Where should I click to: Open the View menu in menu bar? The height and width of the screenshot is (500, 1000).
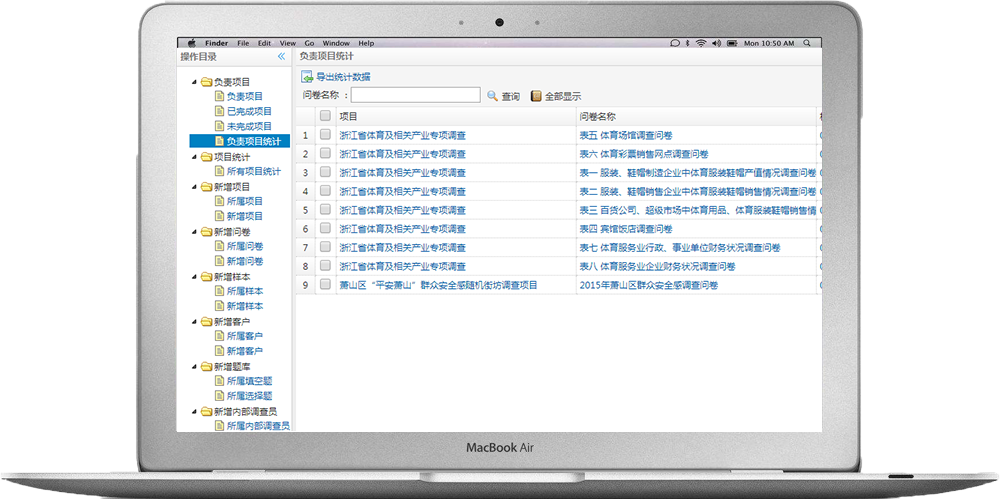[x=288, y=43]
